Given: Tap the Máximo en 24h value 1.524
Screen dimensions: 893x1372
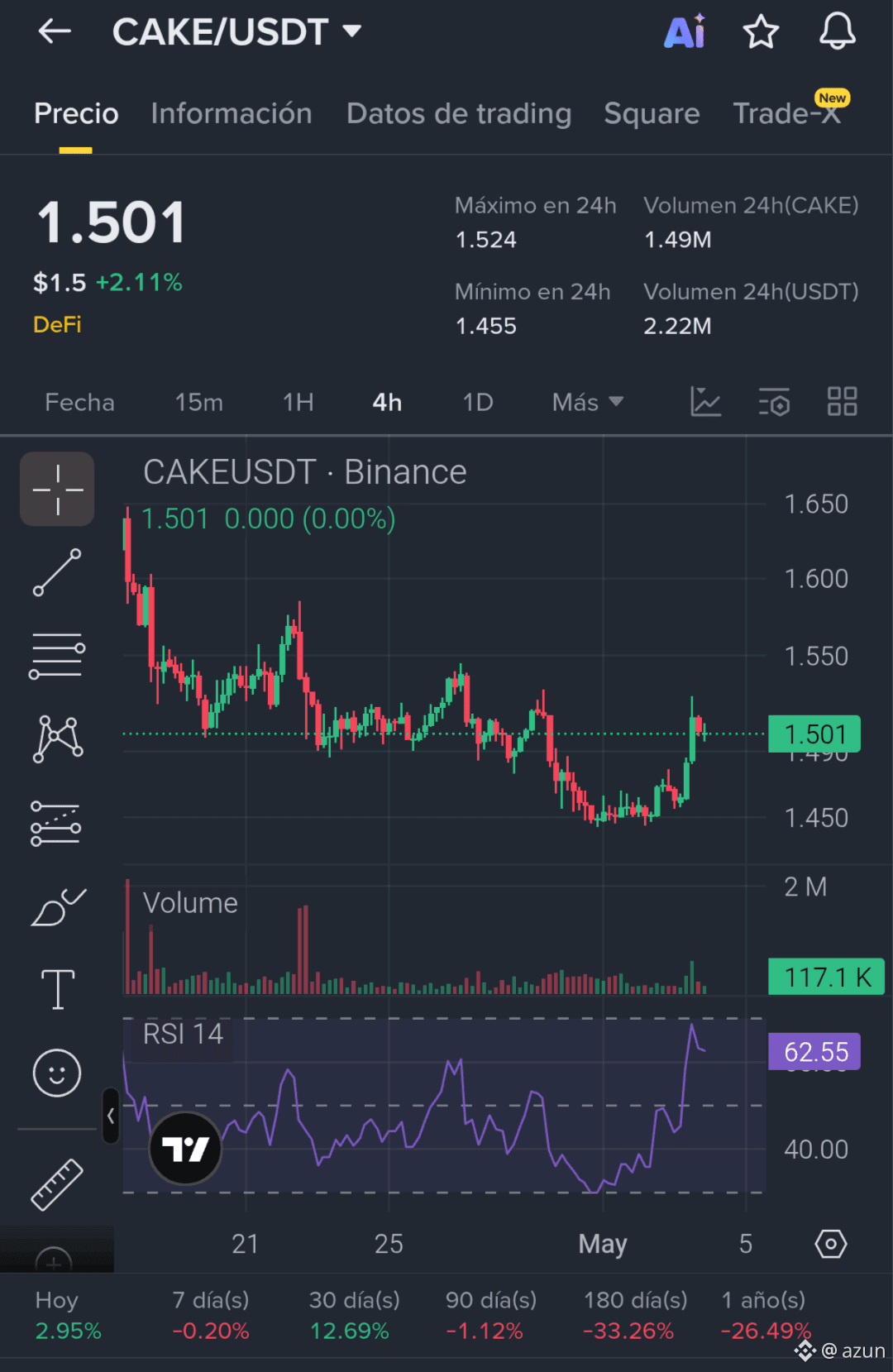Looking at the screenshot, I should pos(486,240).
